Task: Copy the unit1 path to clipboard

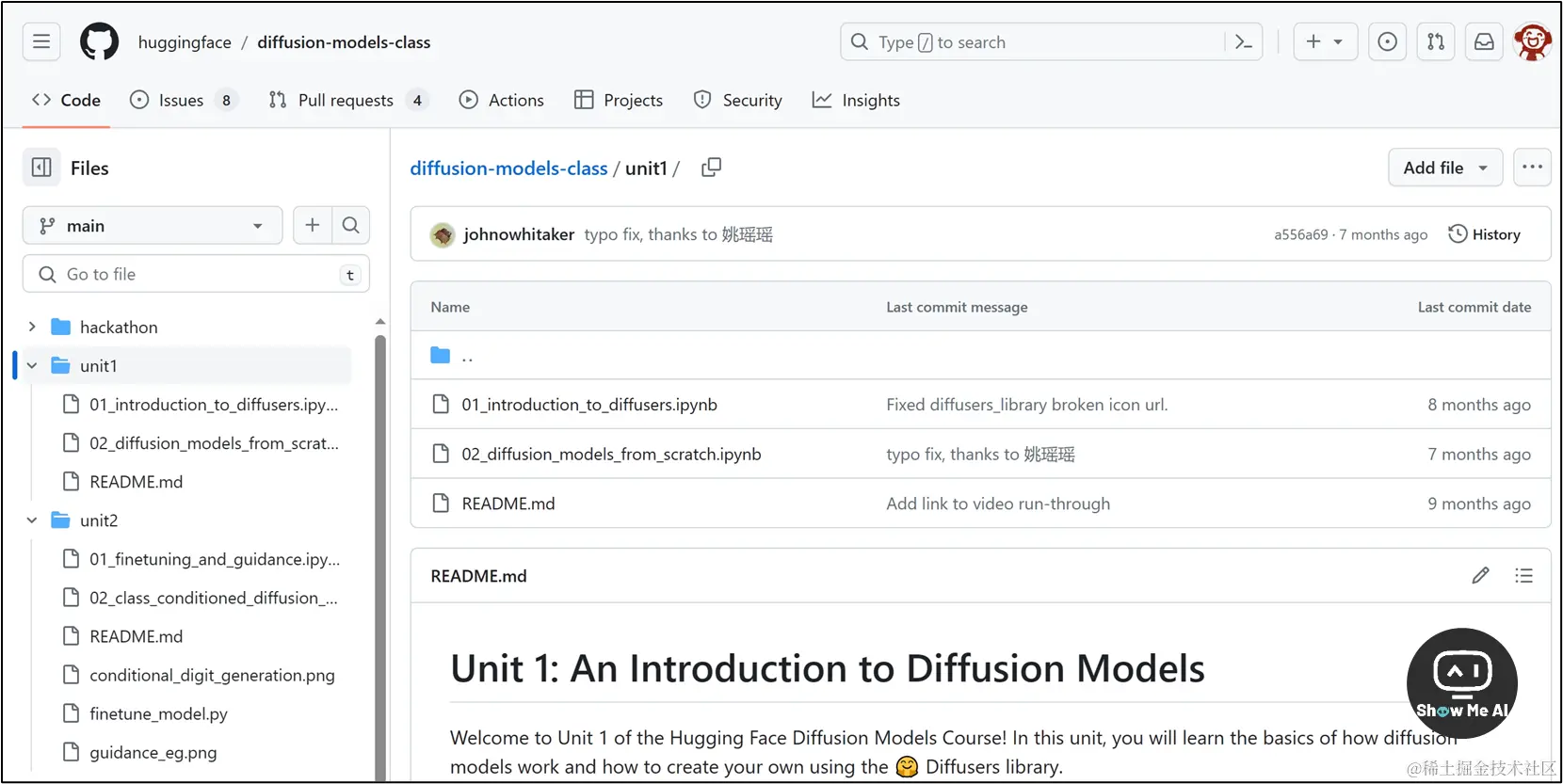Action: coord(711,168)
